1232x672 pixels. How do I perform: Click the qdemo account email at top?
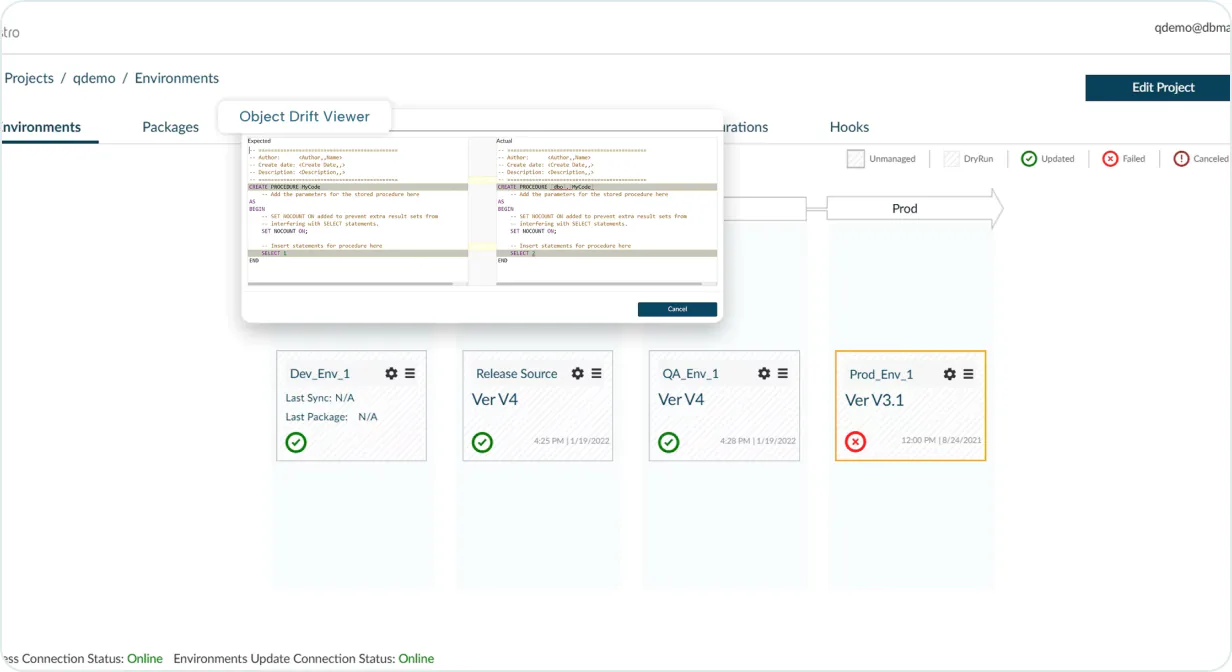[x=1191, y=29]
